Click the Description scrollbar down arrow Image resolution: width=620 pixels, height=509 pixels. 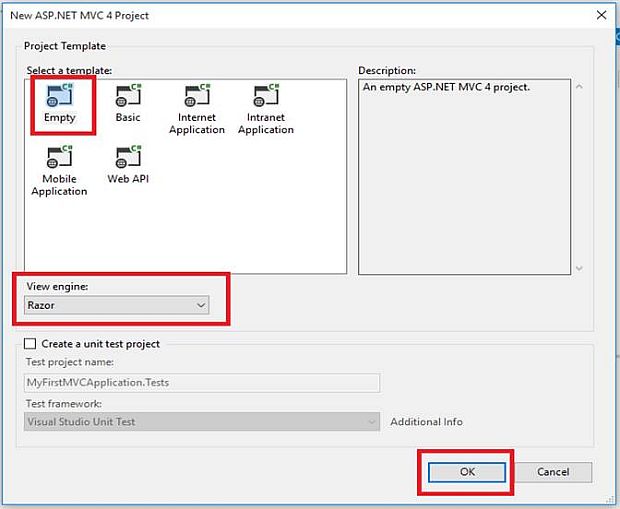[579, 268]
